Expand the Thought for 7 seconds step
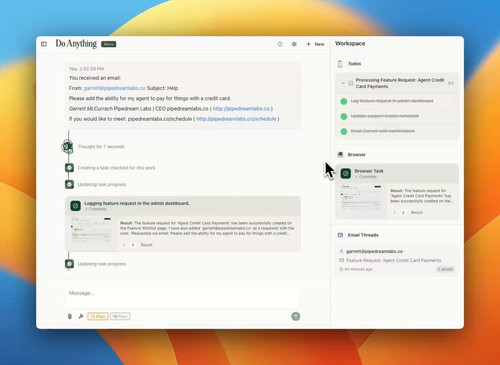The width and height of the screenshot is (500, 365). click(101, 147)
